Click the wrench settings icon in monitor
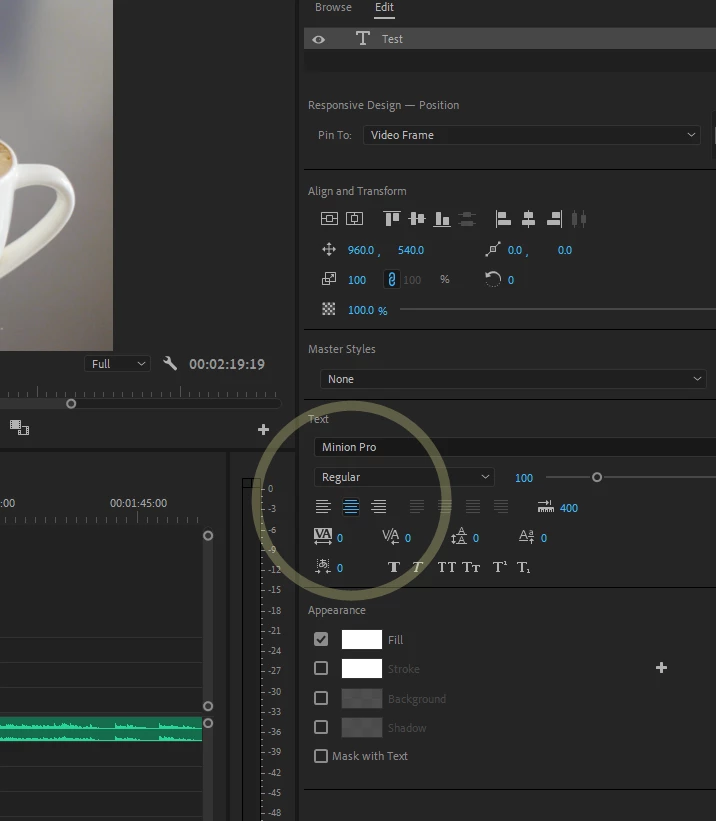Screen dimensions: 716x821 coord(170,363)
